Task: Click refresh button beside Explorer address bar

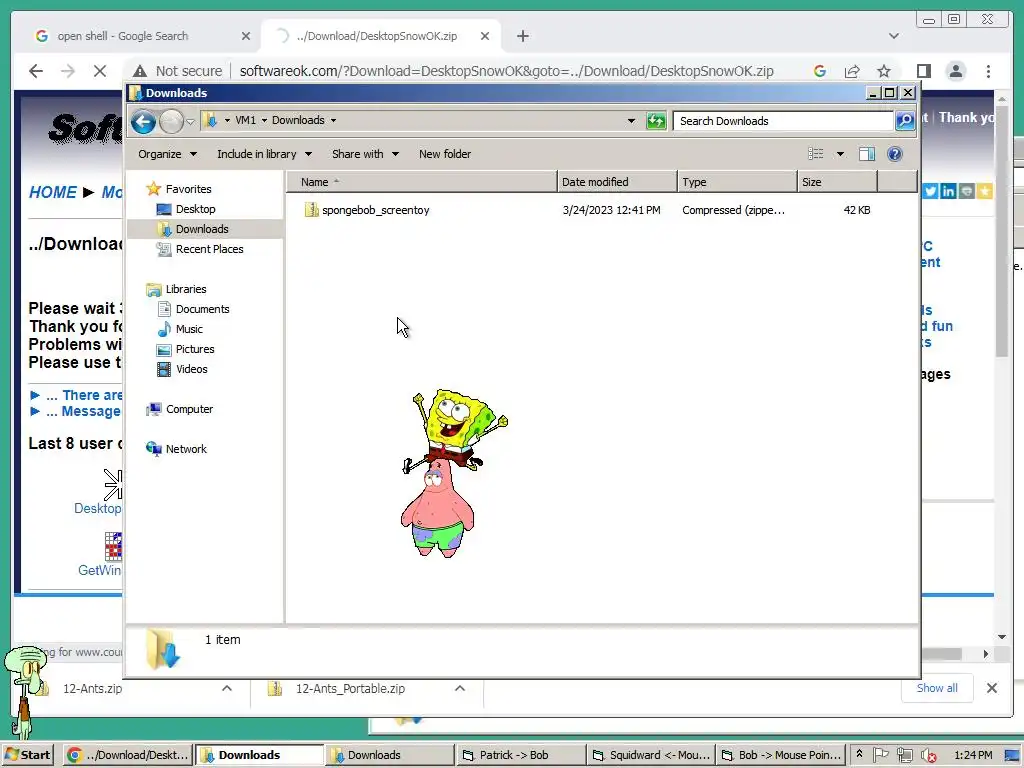Action: pyautogui.click(x=656, y=121)
